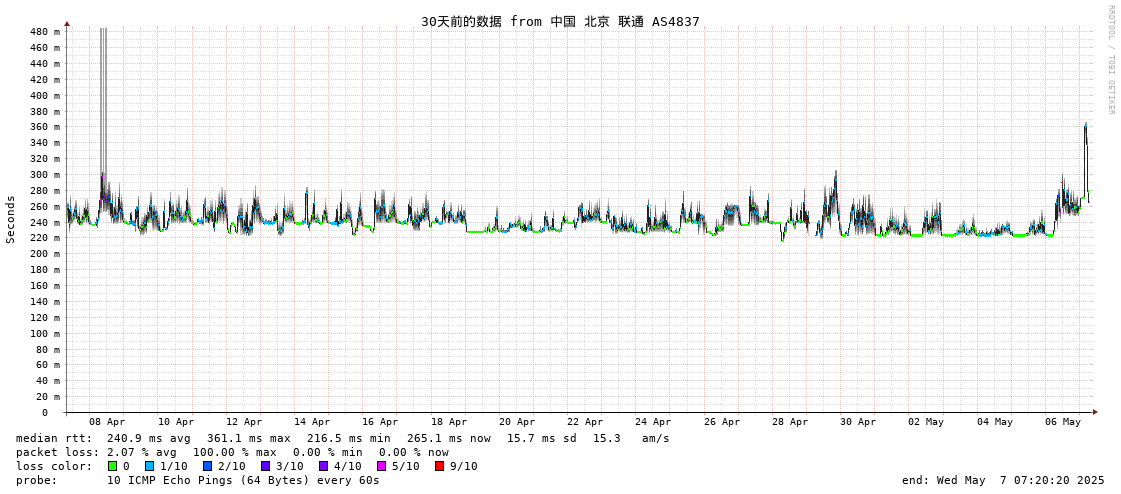Click the probe ICMP Echo Pings description
This screenshot has width=1121, height=494.
[243, 480]
